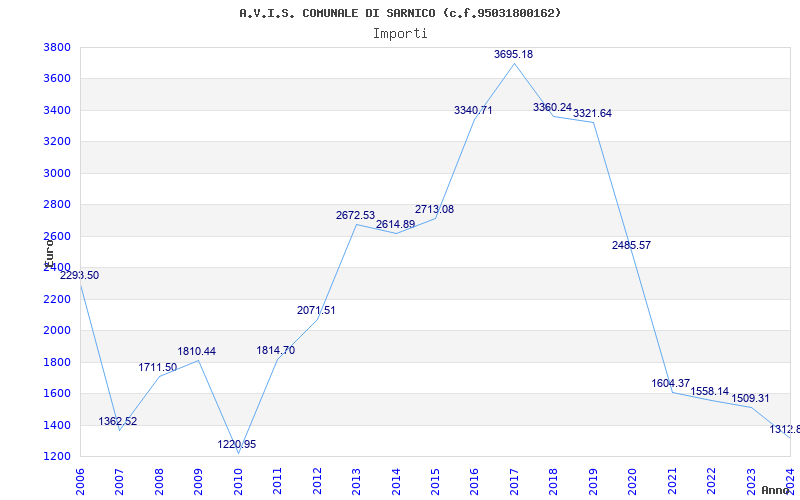Select the 2008 x-axis year label
This screenshot has width=800, height=500.
[x=159, y=482]
